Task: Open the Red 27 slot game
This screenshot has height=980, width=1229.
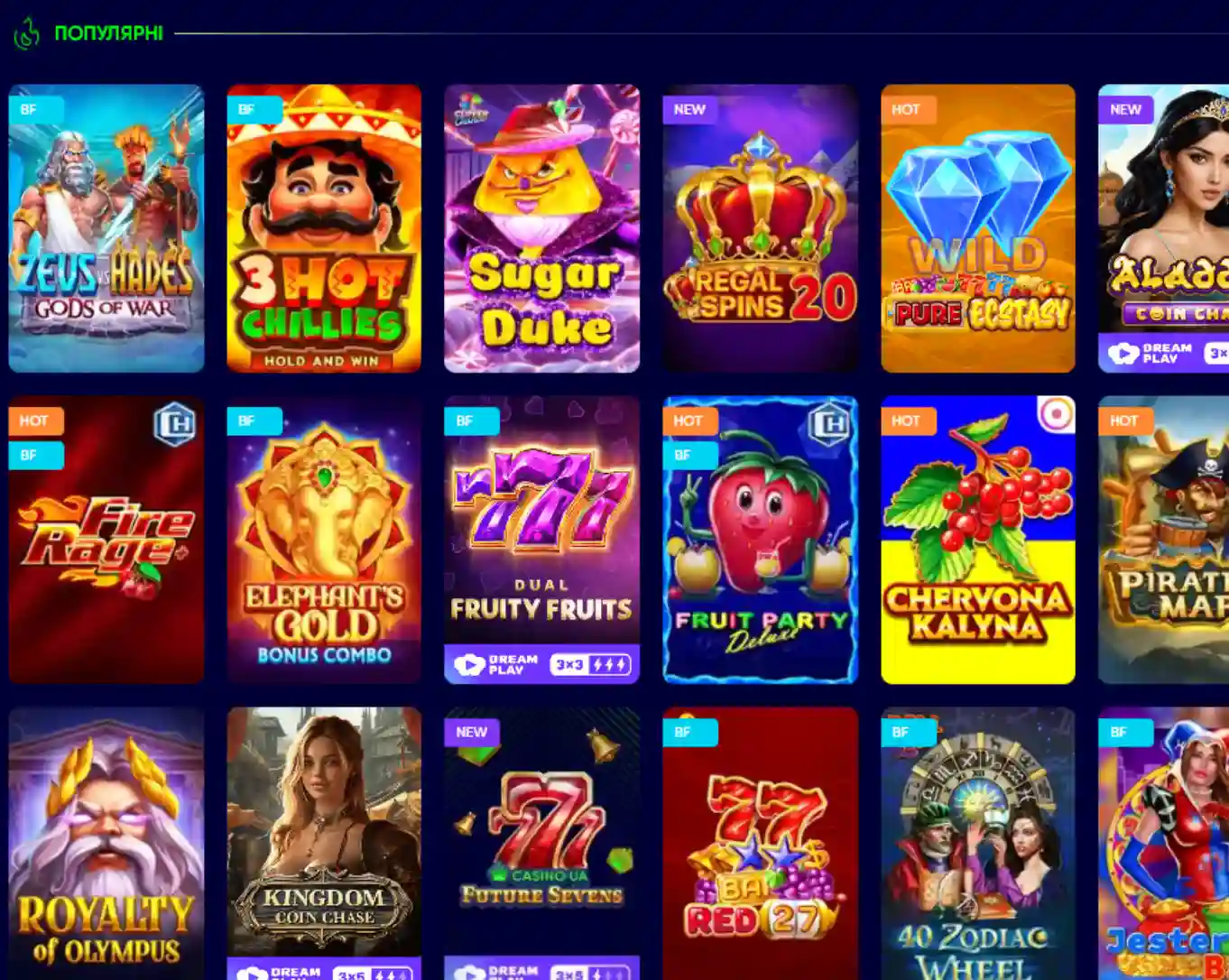Action: click(x=760, y=844)
